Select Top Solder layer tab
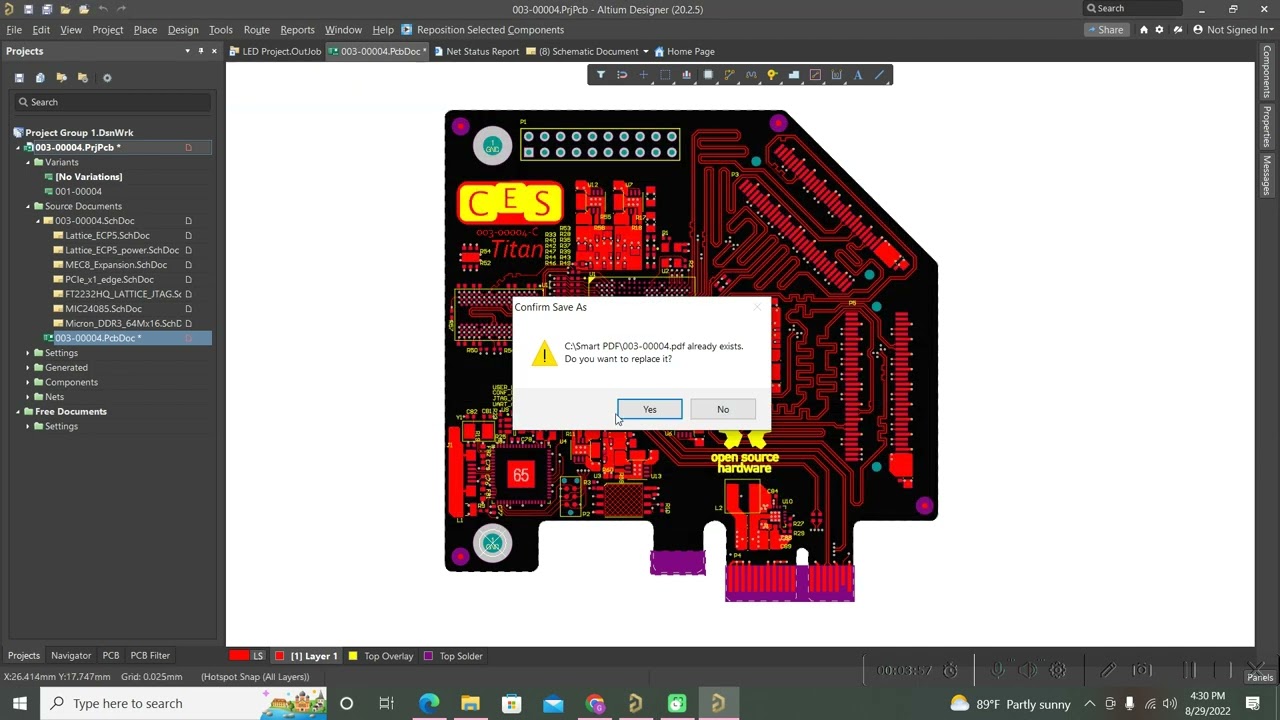This screenshot has height=720, width=1280. coord(454,656)
